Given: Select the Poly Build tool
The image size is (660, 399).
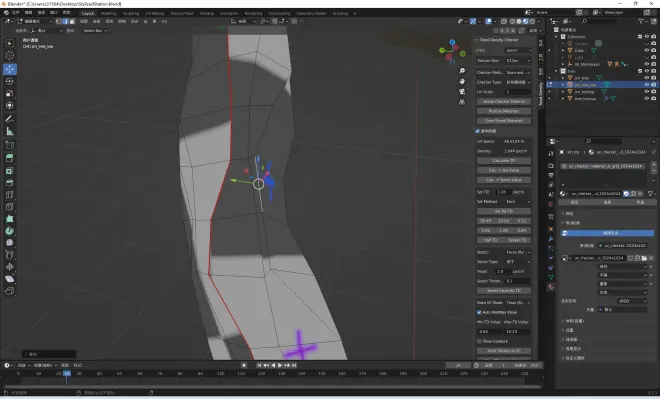Looking at the screenshot, I should pyautogui.click(x=10, y=219).
